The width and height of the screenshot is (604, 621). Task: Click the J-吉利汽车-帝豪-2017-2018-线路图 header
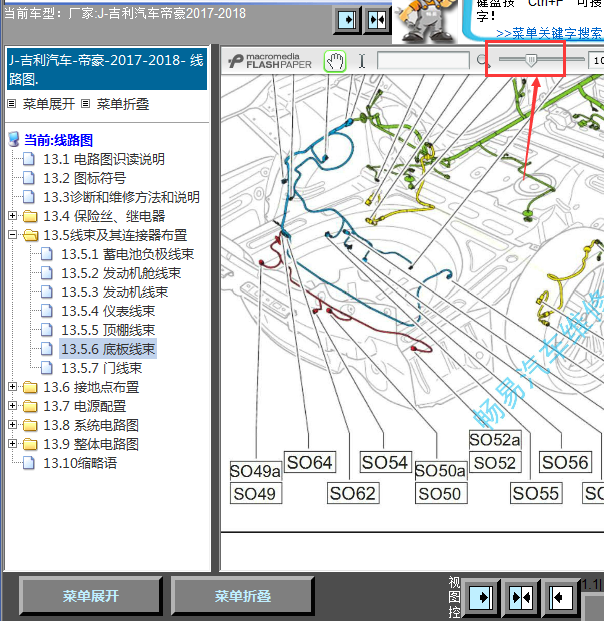click(107, 70)
